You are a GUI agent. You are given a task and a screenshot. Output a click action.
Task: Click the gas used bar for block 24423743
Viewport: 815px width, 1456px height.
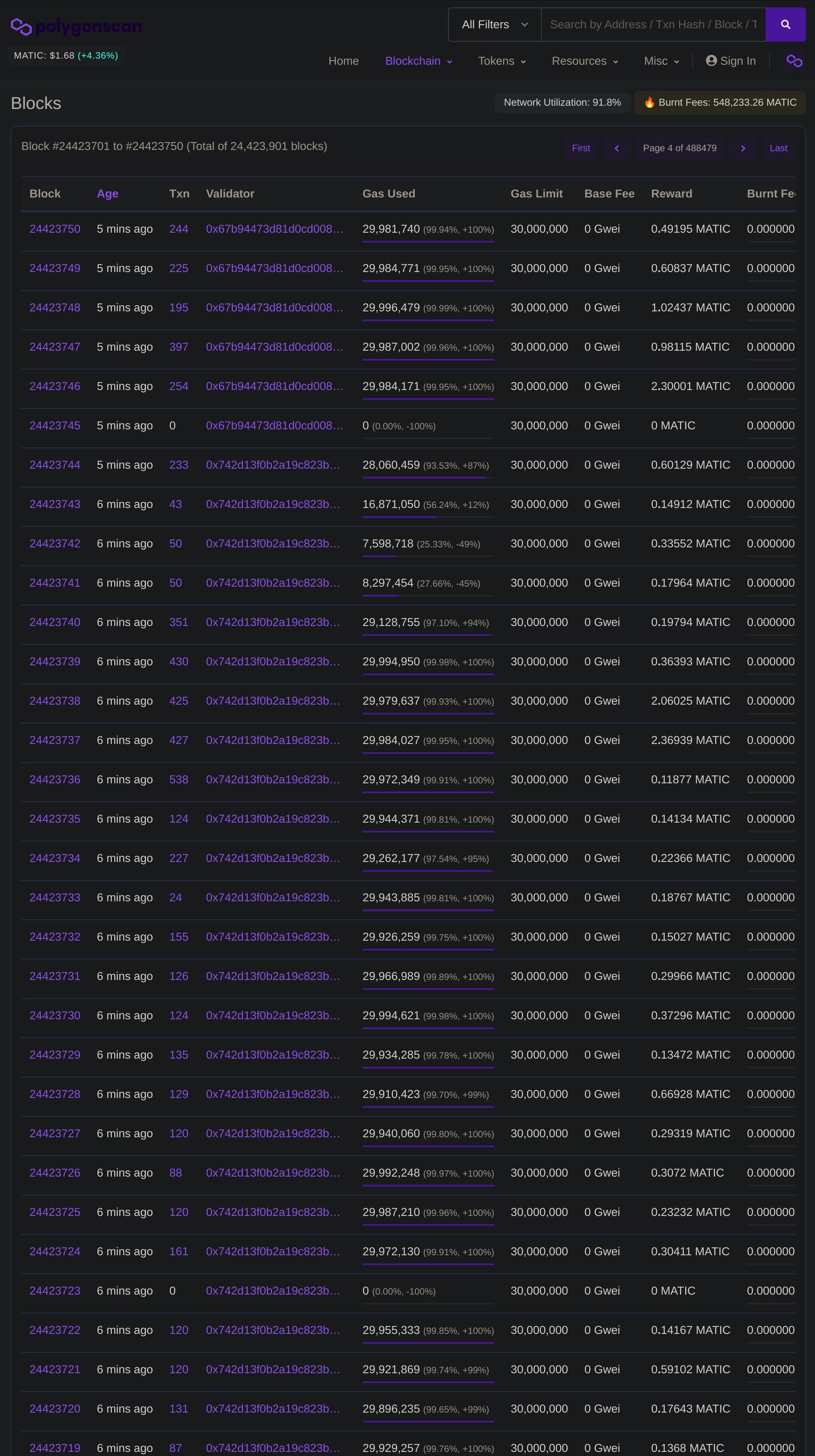tap(428, 517)
